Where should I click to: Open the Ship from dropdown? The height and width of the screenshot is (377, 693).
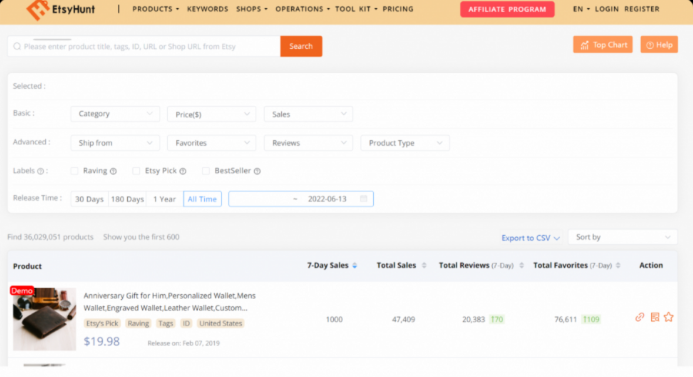point(115,143)
